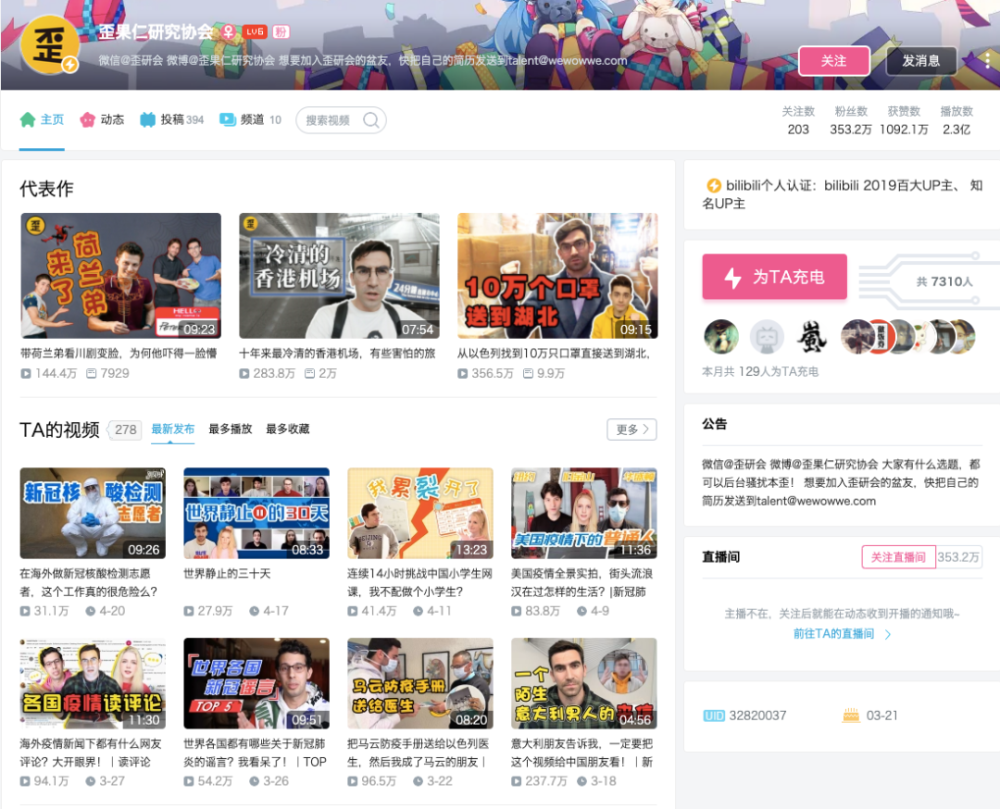Screen dimensions: 1000x809
Task: Click title 从以色列找到10万只口罩
Action: (554, 353)
